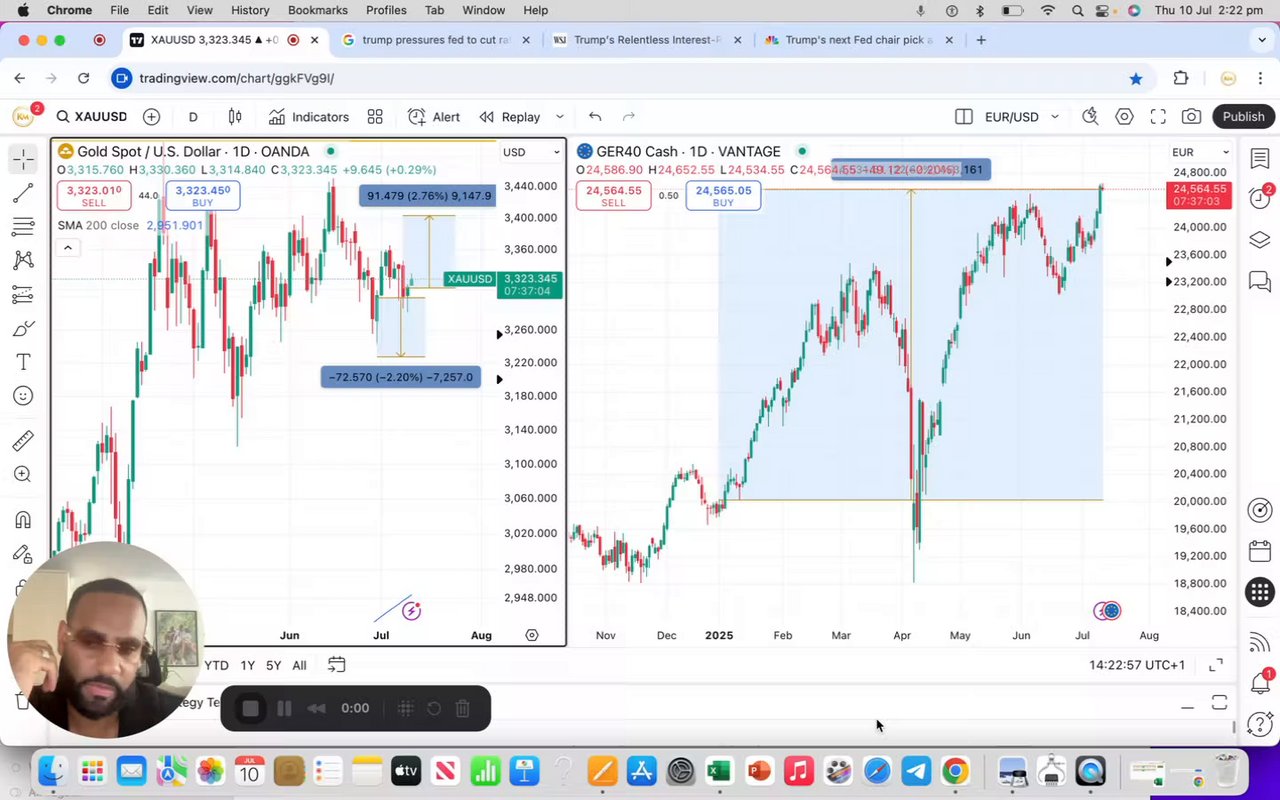Click GER40 BUY 24,565.05 button
The height and width of the screenshot is (800, 1280).
(723, 195)
